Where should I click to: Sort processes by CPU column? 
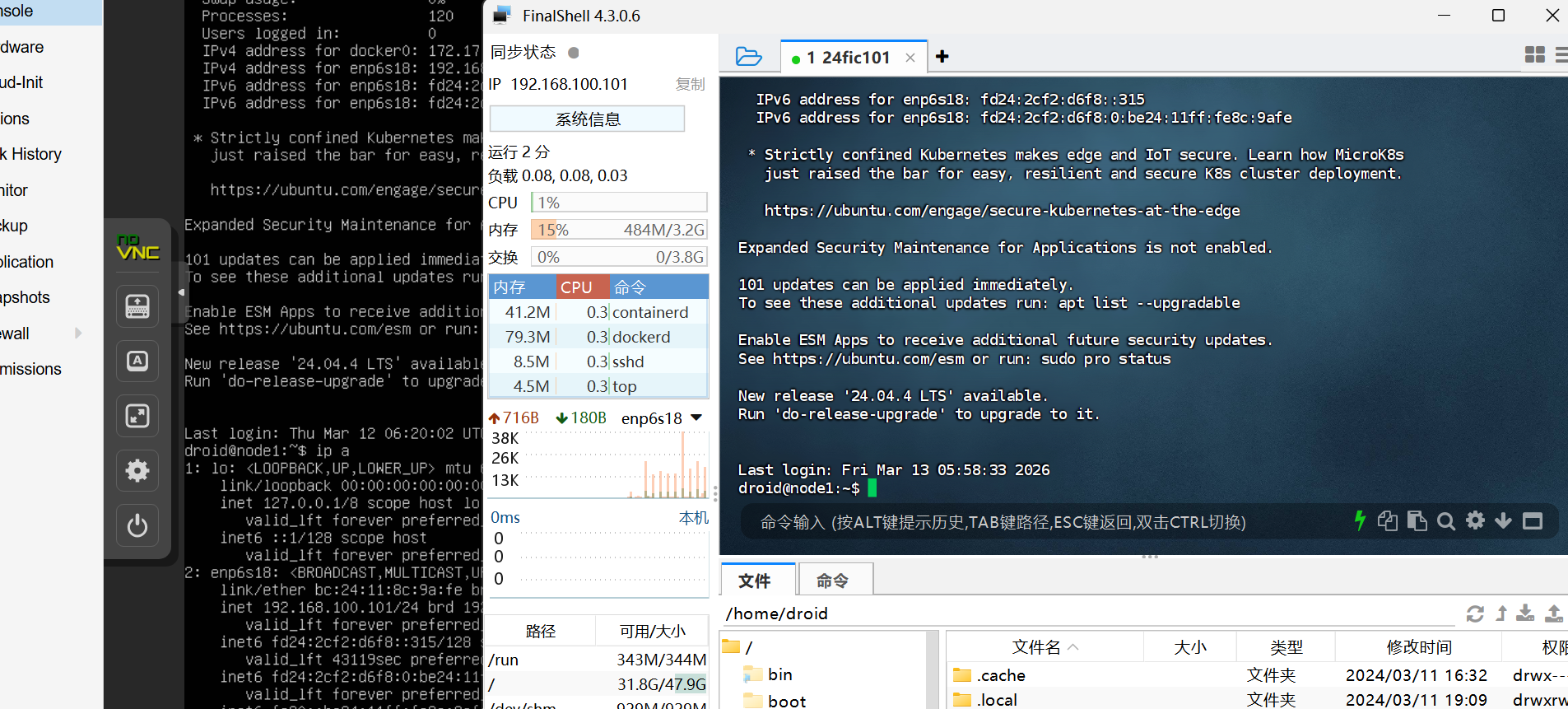582,287
